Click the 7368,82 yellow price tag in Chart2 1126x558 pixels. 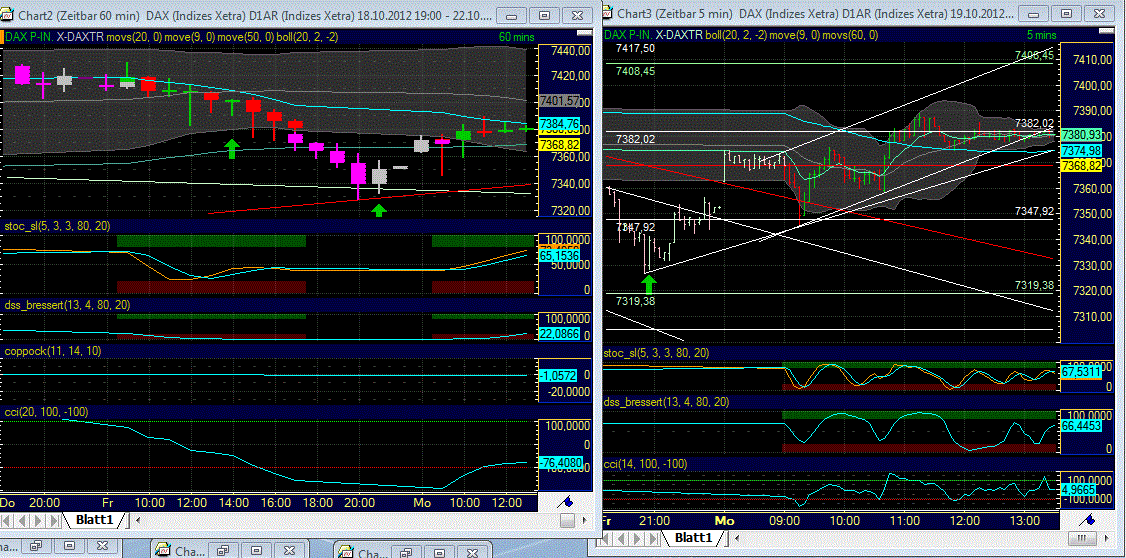[x=558, y=145]
